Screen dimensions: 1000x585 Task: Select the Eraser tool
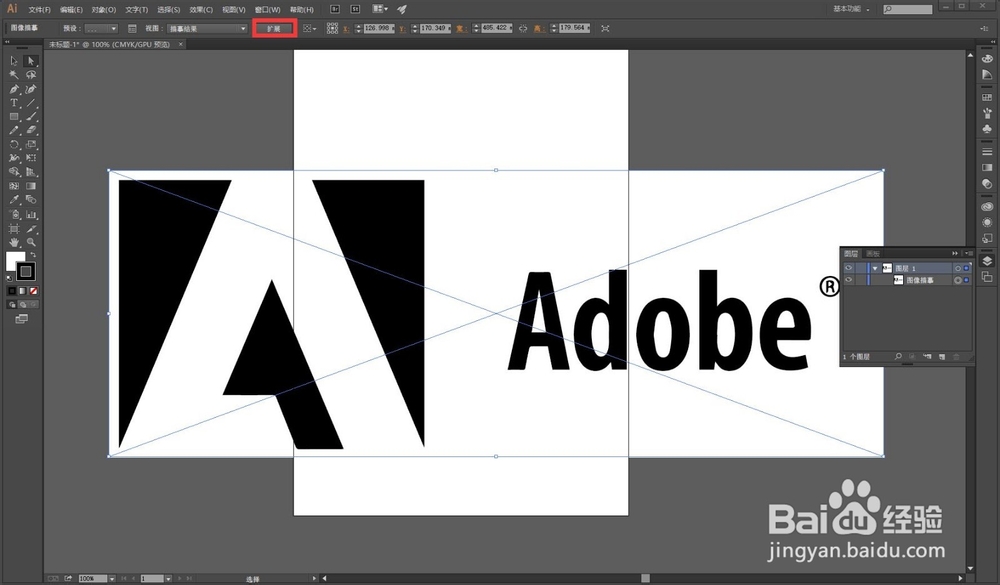pos(31,130)
